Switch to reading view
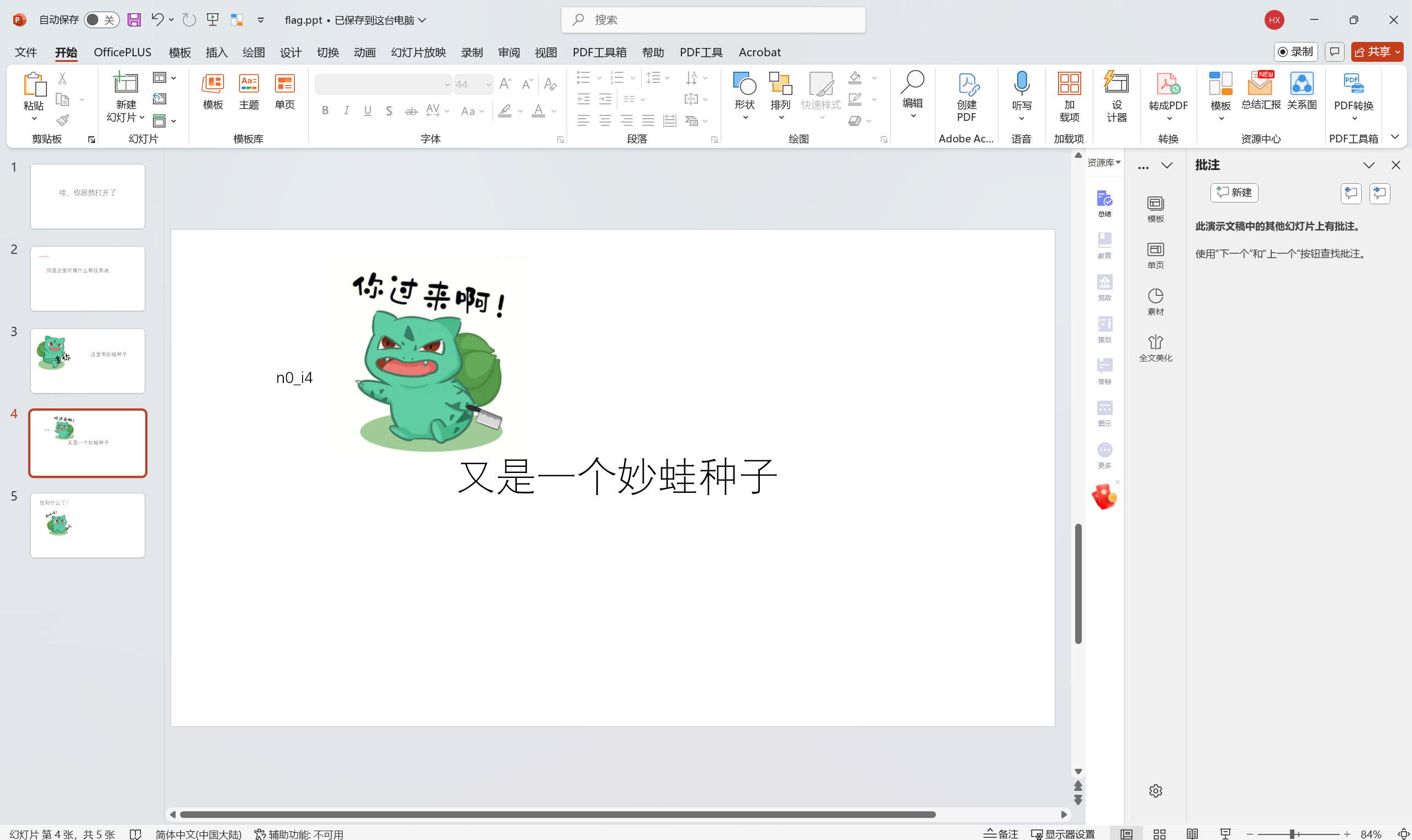Image resolution: width=1412 pixels, height=840 pixels. [1192, 834]
